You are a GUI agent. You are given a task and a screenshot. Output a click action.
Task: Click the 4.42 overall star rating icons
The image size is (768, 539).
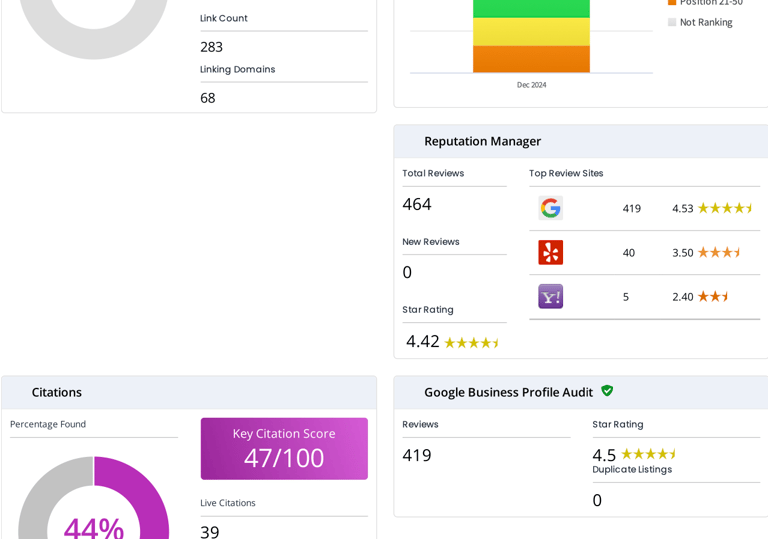point(471,343)
